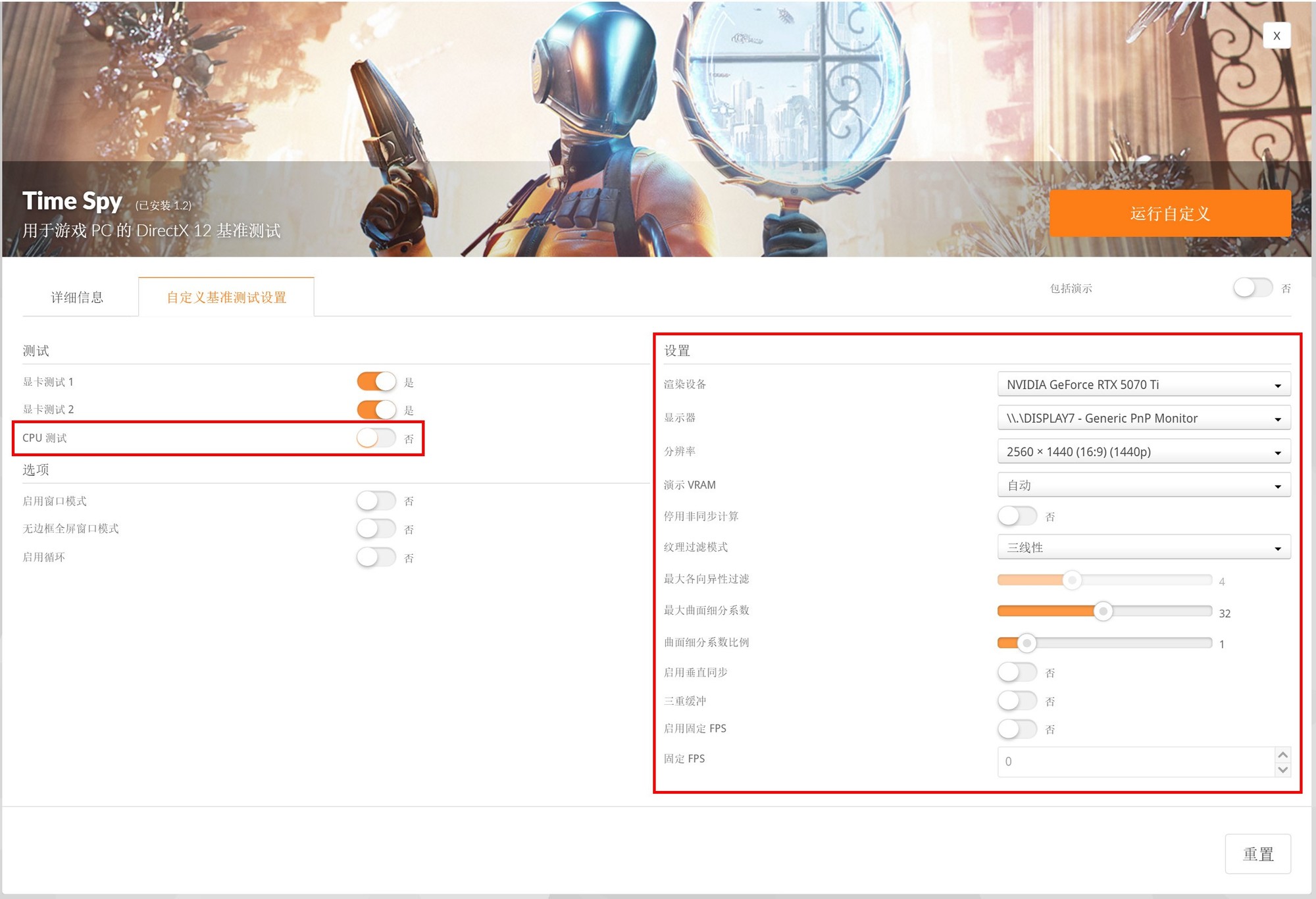Image resolution: width=1316 pixels, height=899 pixels.
Task: Click the 重置 reset button
Action: pos(1257,854)
